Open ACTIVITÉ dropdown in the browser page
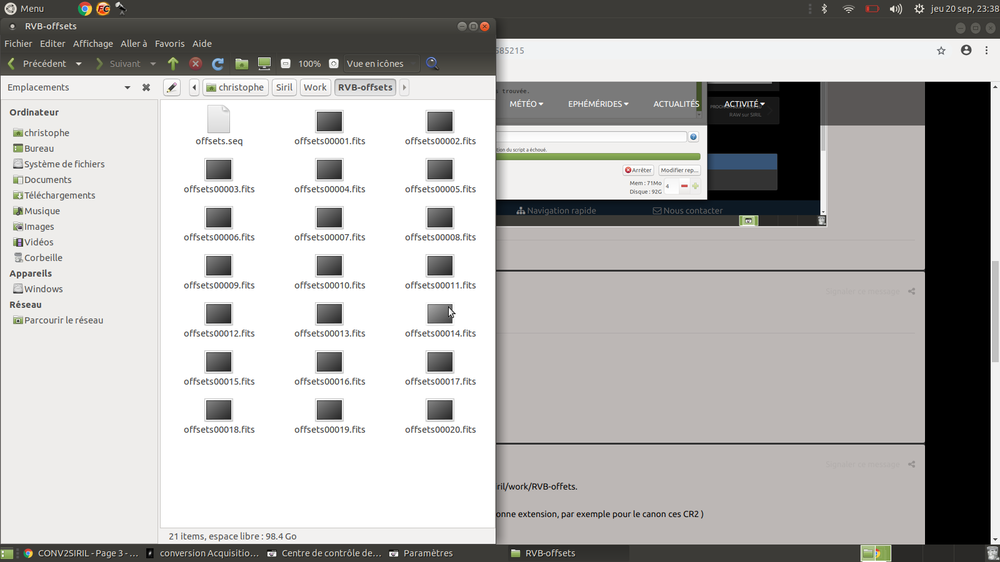 coord(744,104)
